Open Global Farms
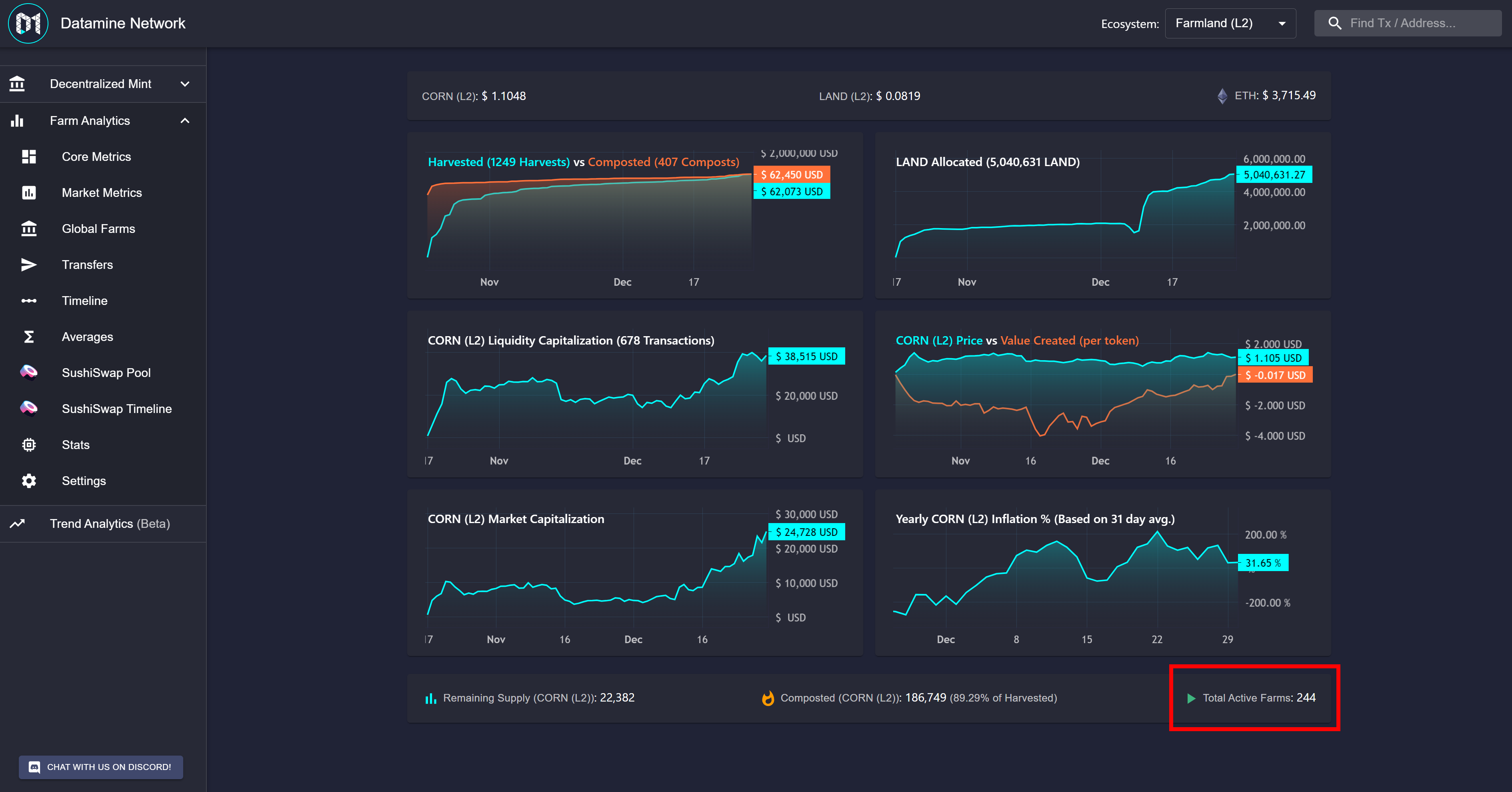Screen dimensions: 1512x792 point(103,229)
